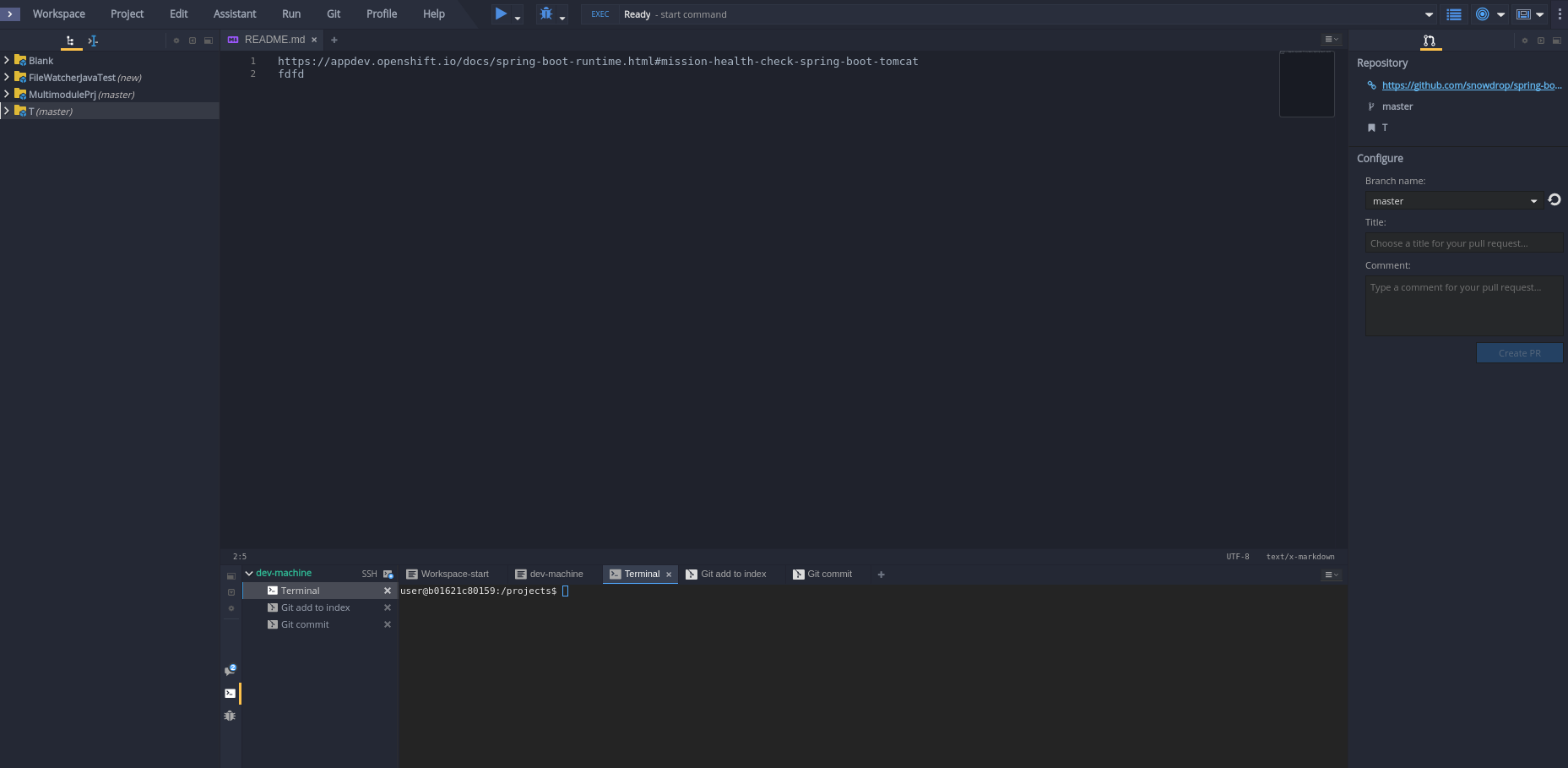
Task: Open the Git menu
Action: pos(334,14)
